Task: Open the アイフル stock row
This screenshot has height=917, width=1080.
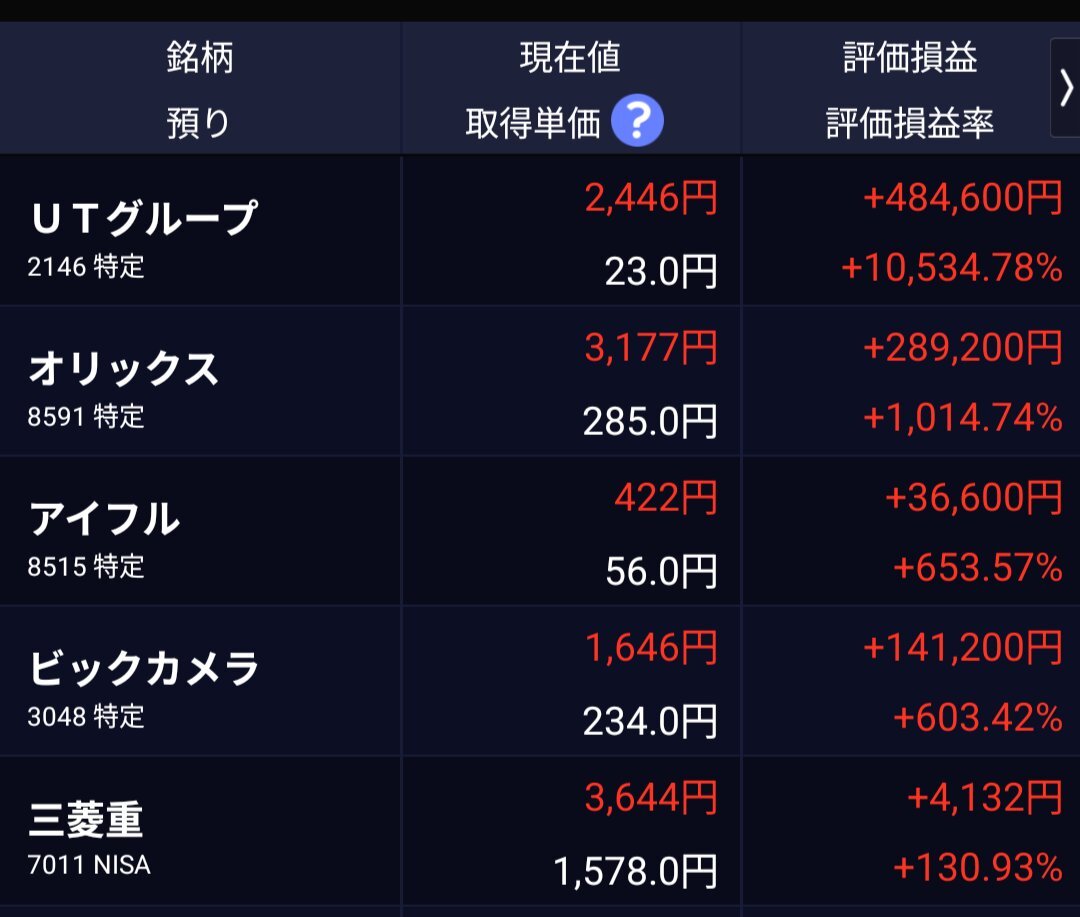Action: (540, 531)
